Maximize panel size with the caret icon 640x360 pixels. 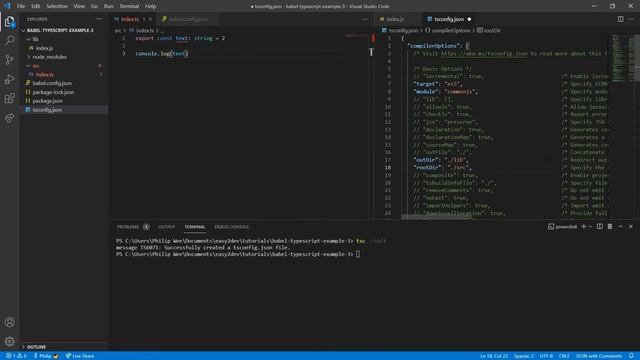(620, 227)
